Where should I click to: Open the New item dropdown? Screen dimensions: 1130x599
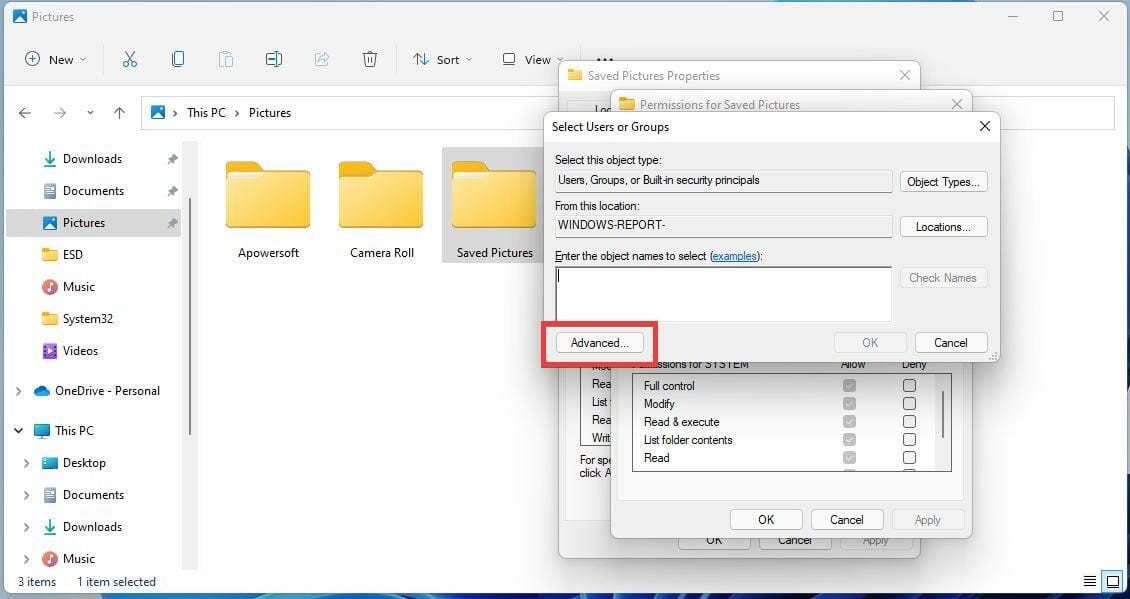pos(55,60)
